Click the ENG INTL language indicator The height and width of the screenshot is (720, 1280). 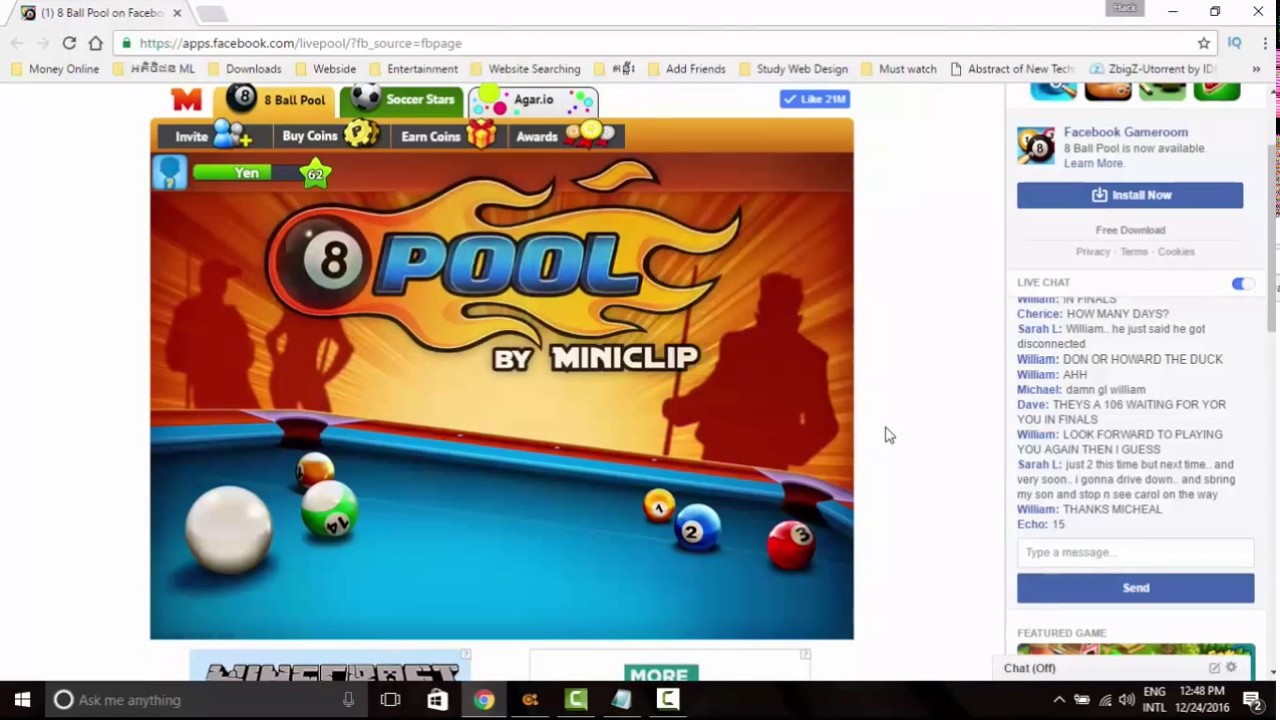[1154, 700]
